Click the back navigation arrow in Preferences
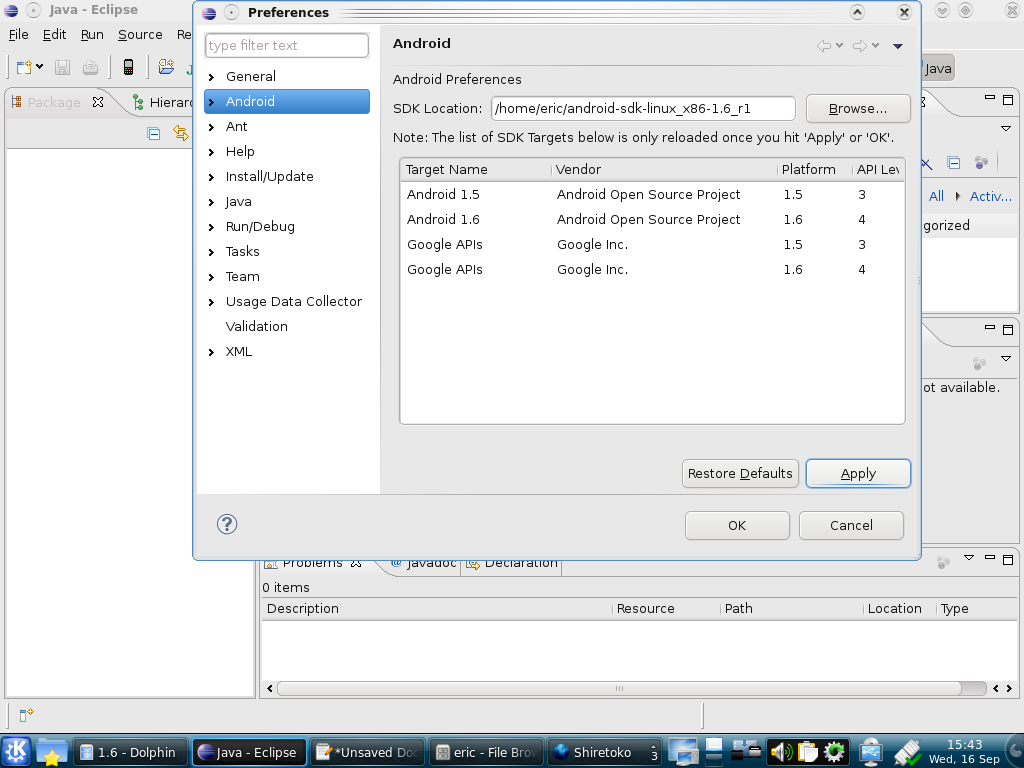This screenshot has width=1024, height=768. [824, 46]
